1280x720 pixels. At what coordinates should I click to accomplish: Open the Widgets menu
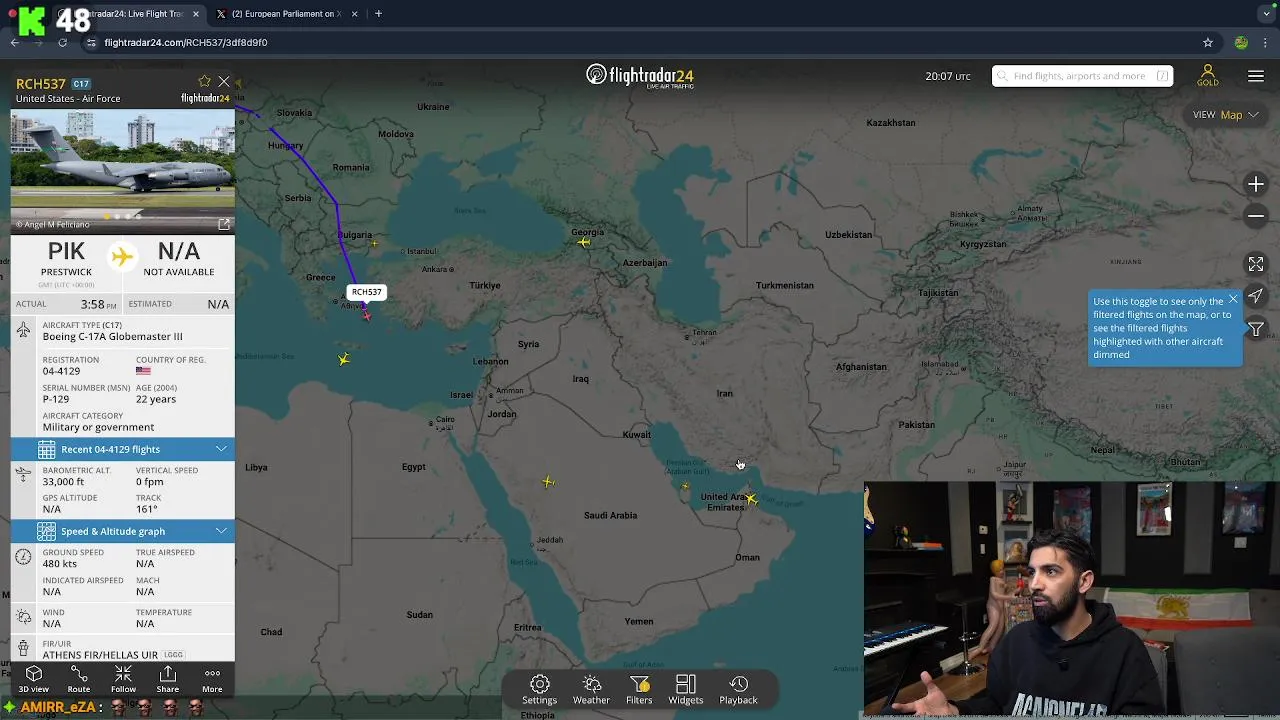point(686,690)
